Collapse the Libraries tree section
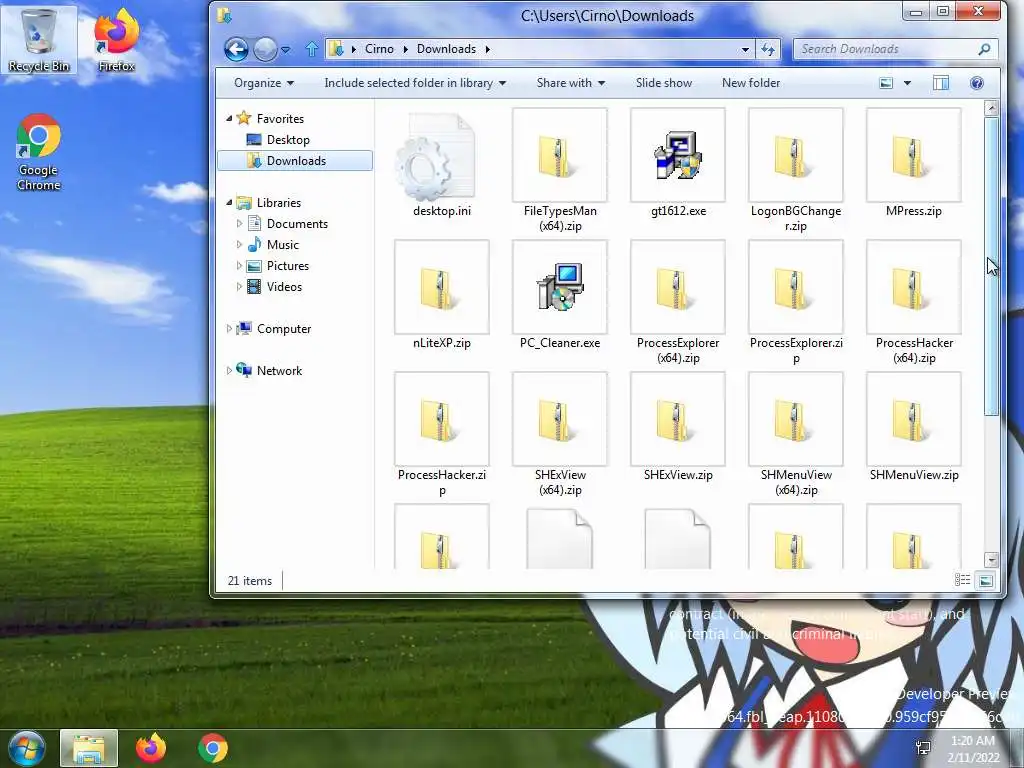Screen dimensions: 1024x768 click(229, 202)
